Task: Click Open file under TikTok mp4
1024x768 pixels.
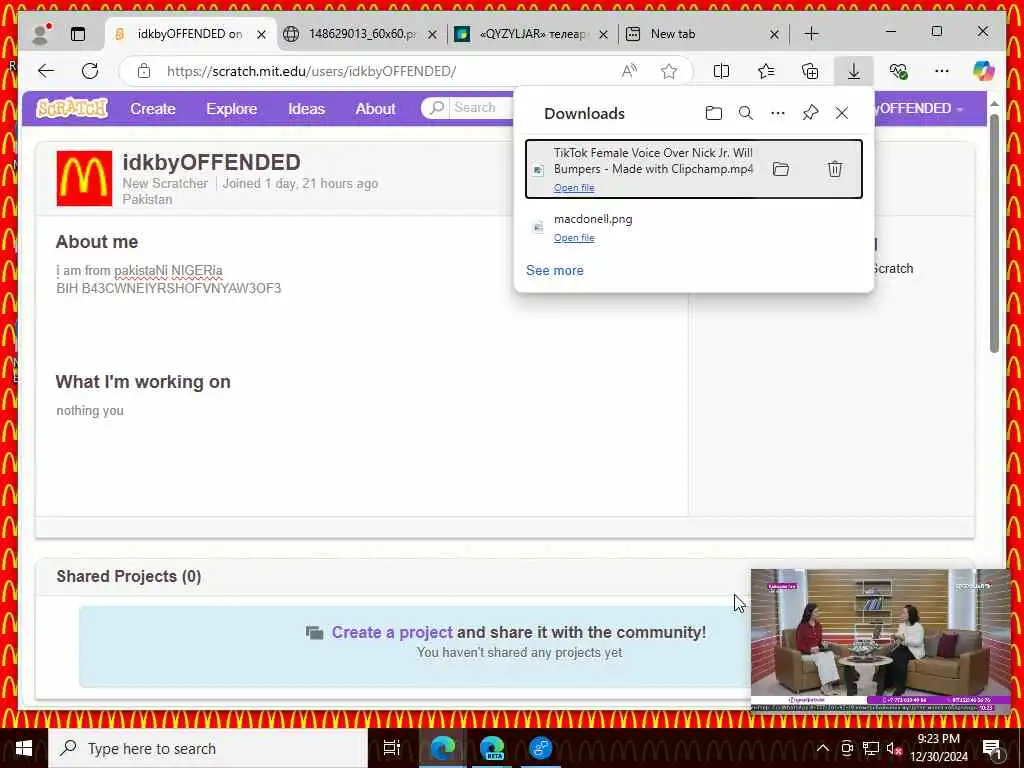Action: tap(574, 187)
